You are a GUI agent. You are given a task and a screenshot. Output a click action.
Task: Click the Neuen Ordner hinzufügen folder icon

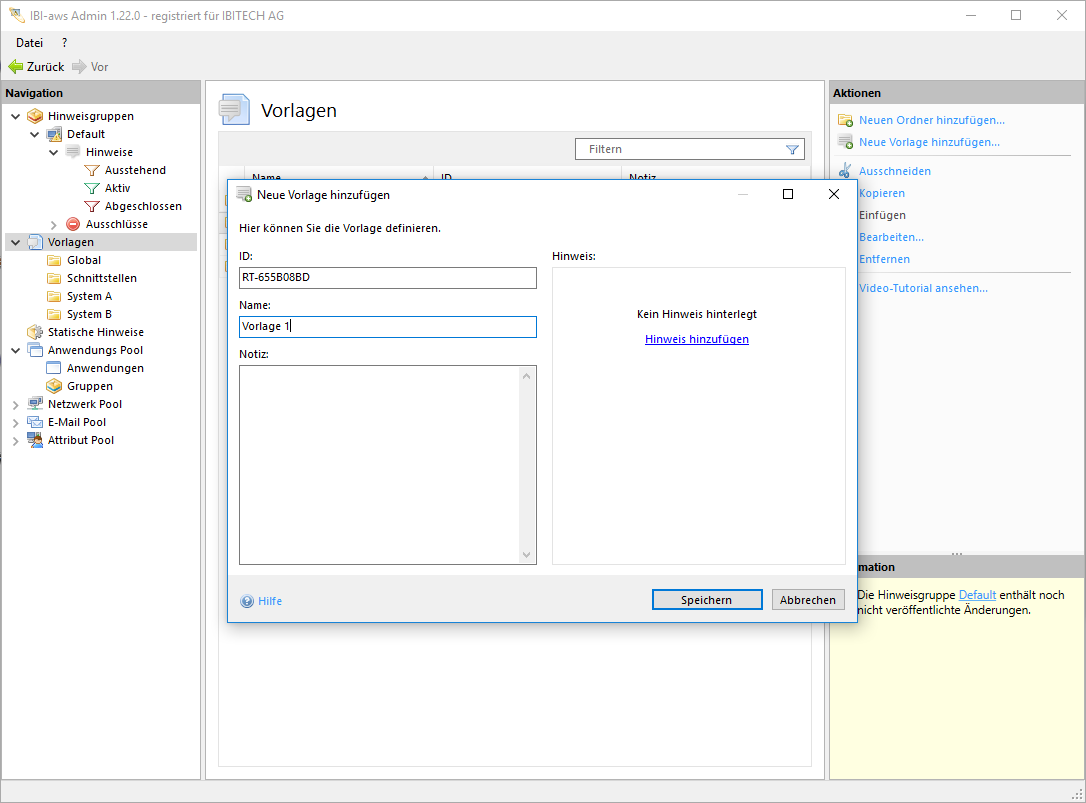(x=845, y=121)
